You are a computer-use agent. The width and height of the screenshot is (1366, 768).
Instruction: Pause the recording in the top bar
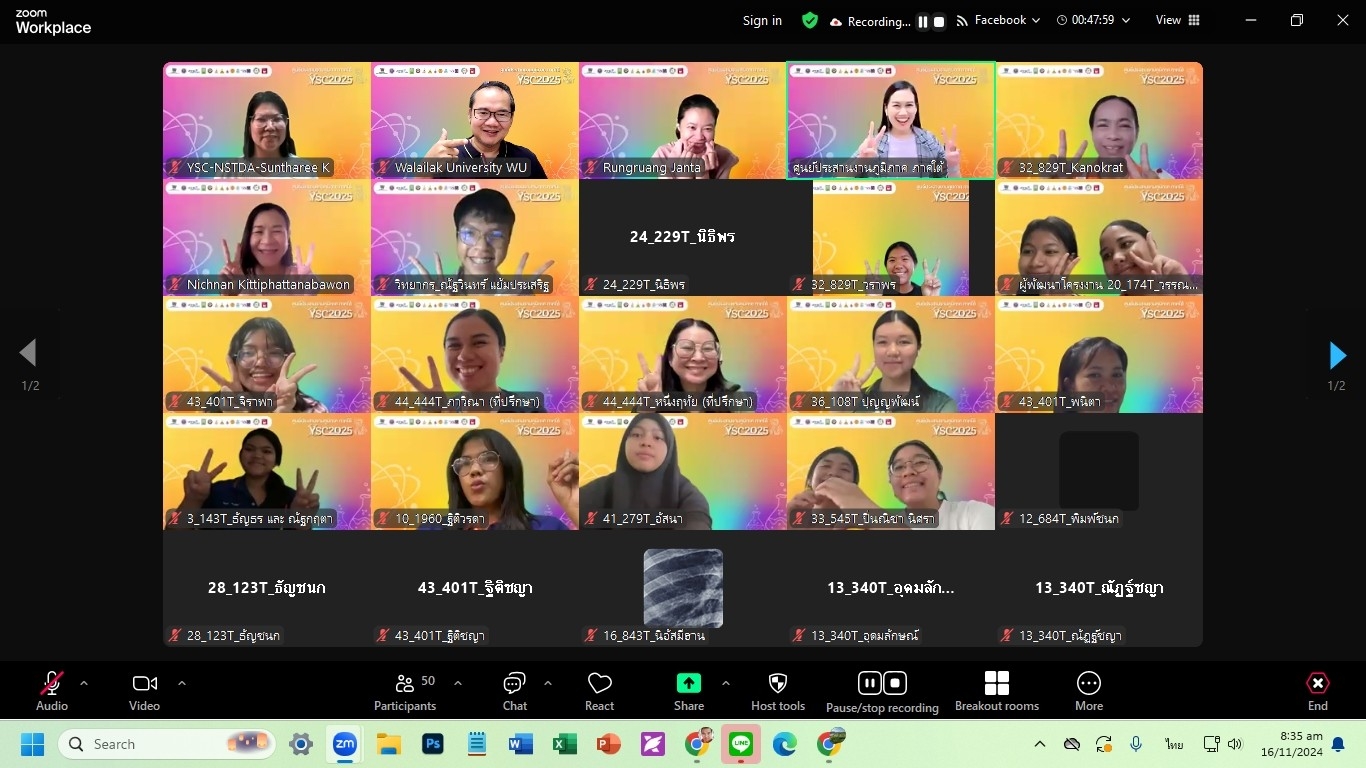[923, 21]
